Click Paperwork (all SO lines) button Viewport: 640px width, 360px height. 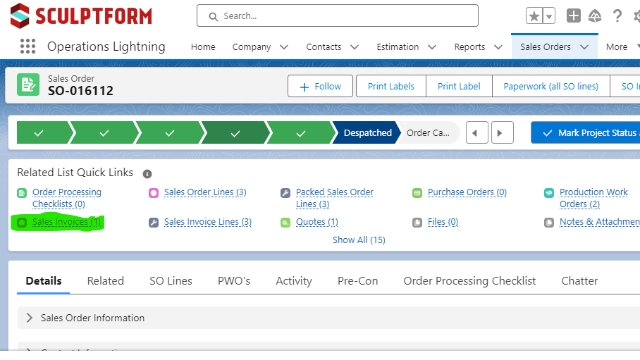click(x=551, y=86)
